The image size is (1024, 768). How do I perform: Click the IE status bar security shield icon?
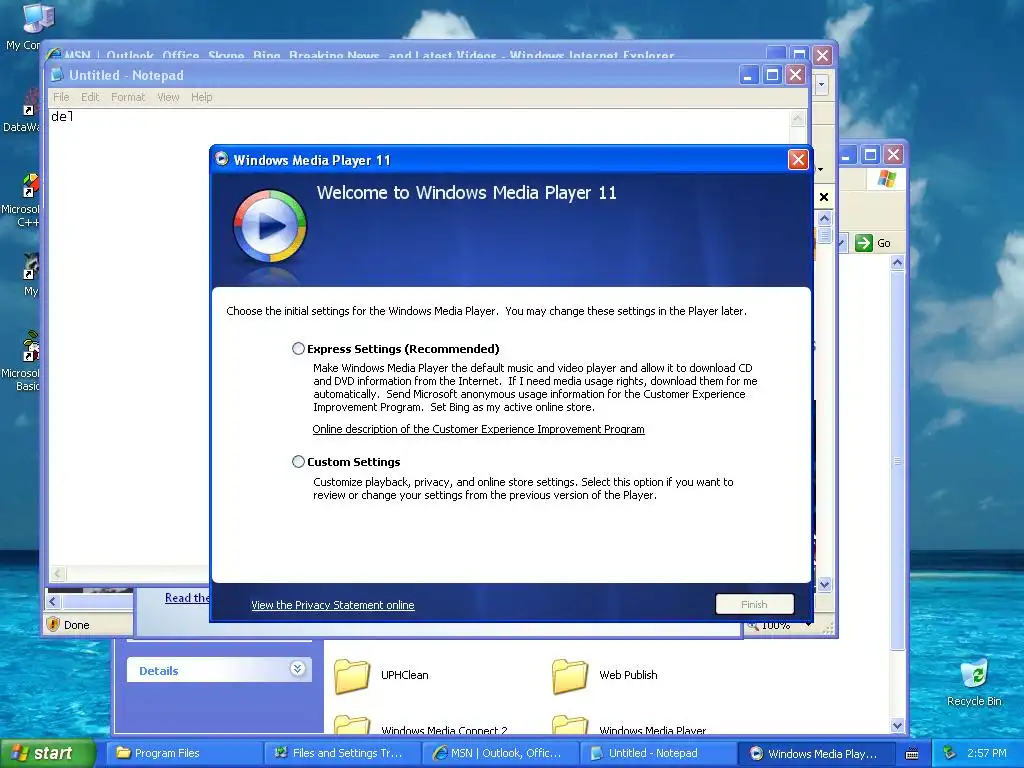click(x=54, y=624)
